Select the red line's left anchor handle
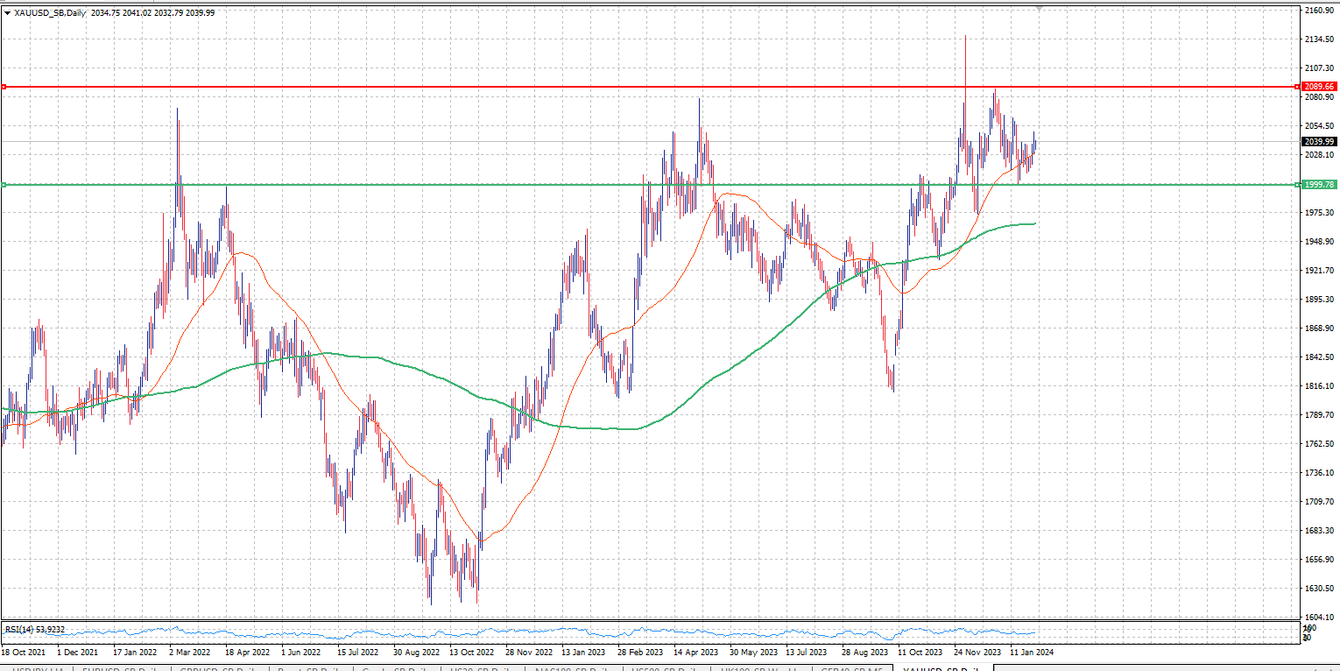 4,87
